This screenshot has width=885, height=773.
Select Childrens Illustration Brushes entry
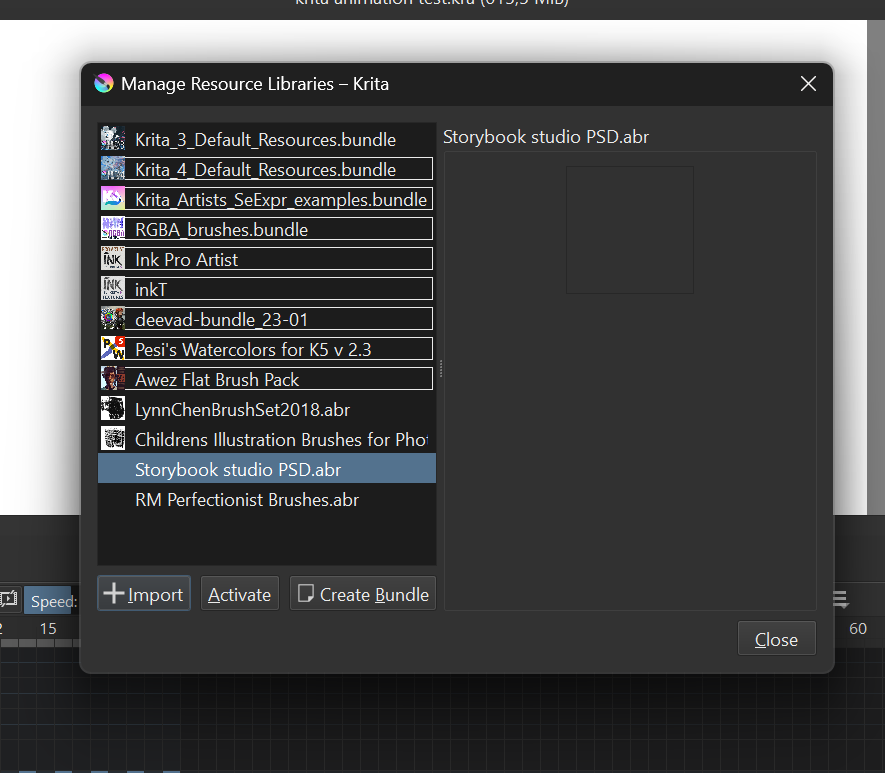(x=266, y=439)
